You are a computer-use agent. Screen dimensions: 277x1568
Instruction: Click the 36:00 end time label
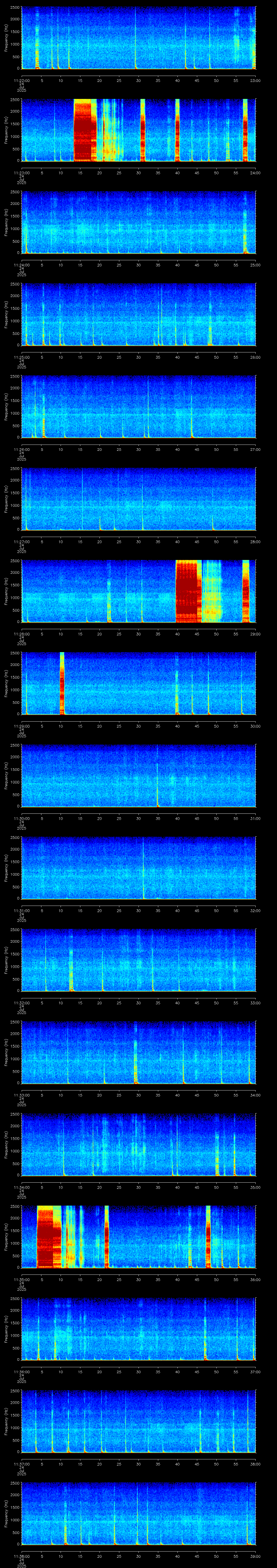(256, 1279)
